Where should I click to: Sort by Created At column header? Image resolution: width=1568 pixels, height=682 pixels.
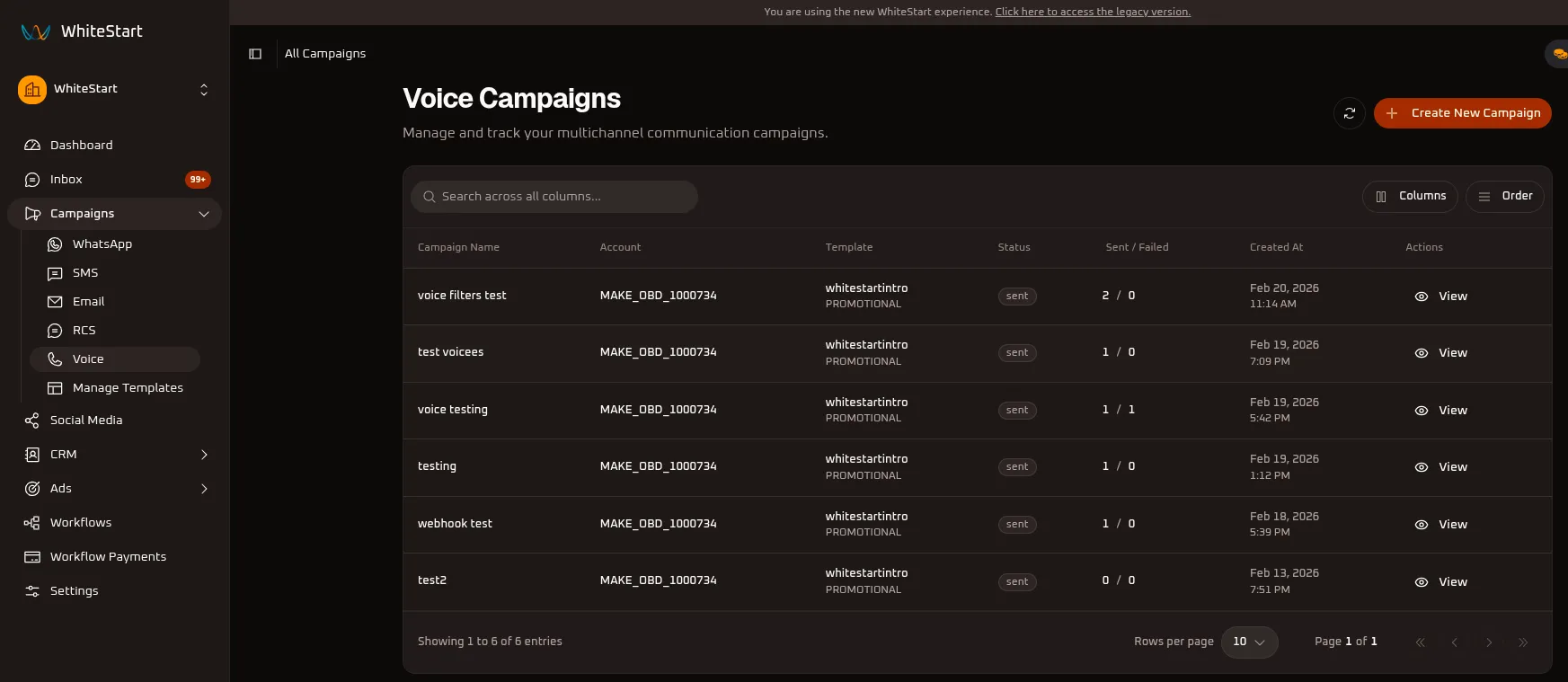coord(1276,247)
